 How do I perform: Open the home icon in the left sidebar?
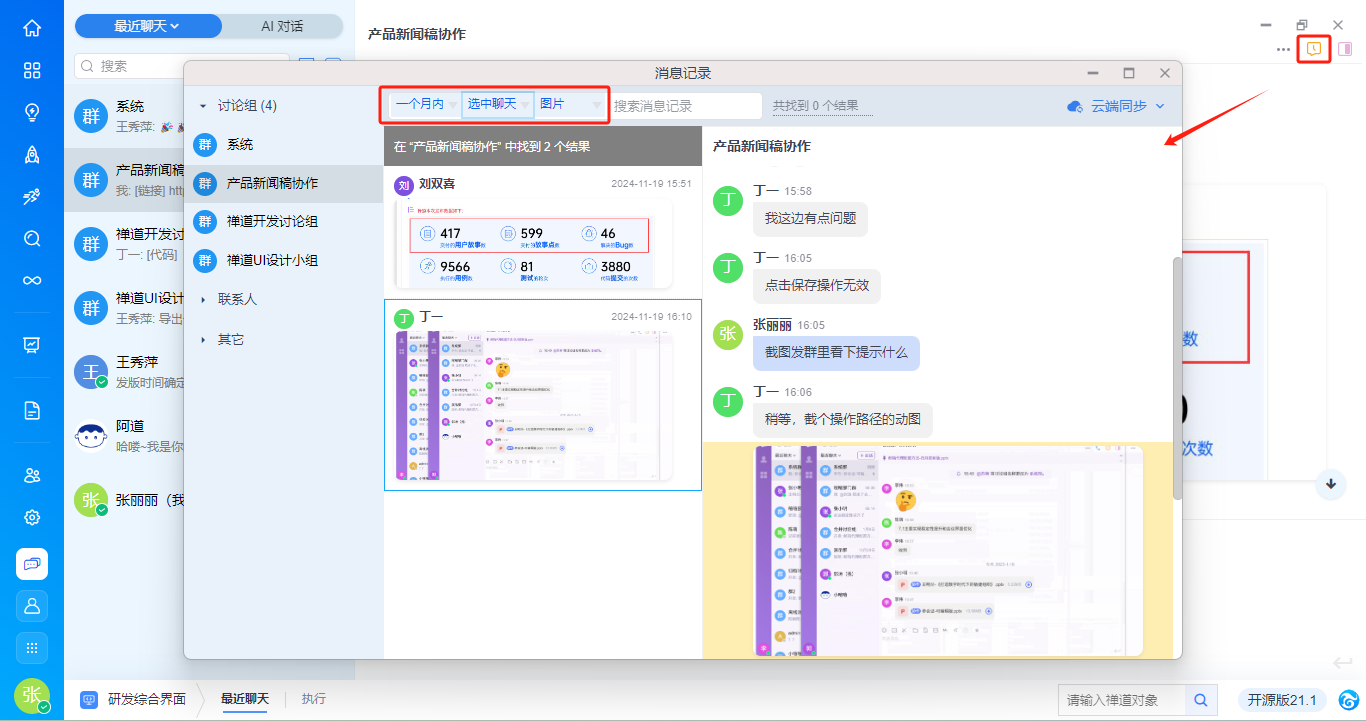click(32, 28)
